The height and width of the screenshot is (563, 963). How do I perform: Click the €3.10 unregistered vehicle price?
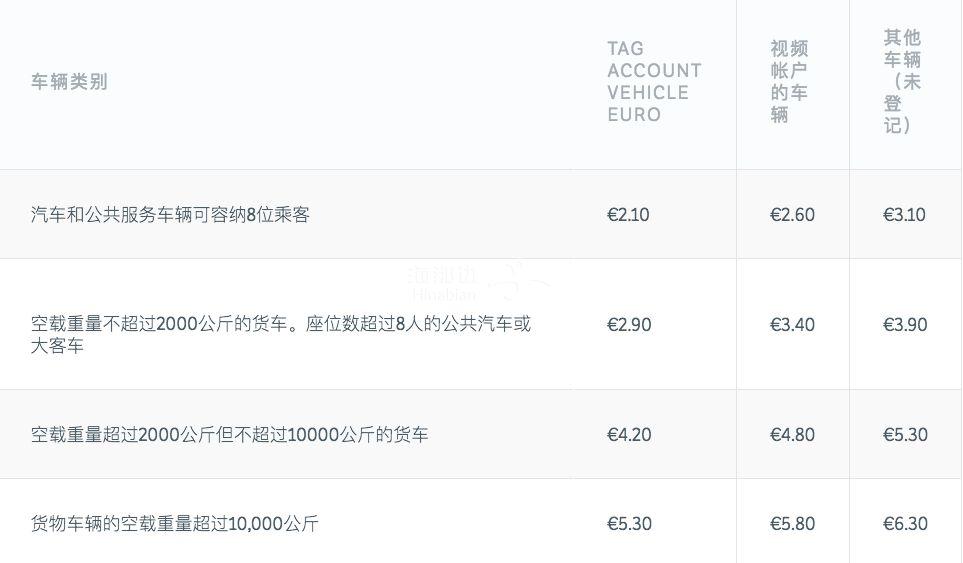pyautogui.click(x=905, y=215)
